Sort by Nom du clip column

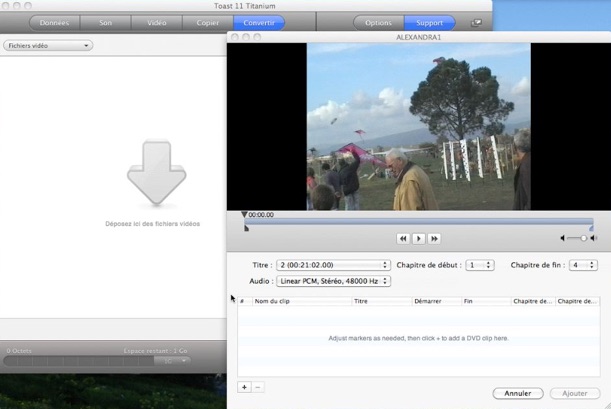(302, 301)
